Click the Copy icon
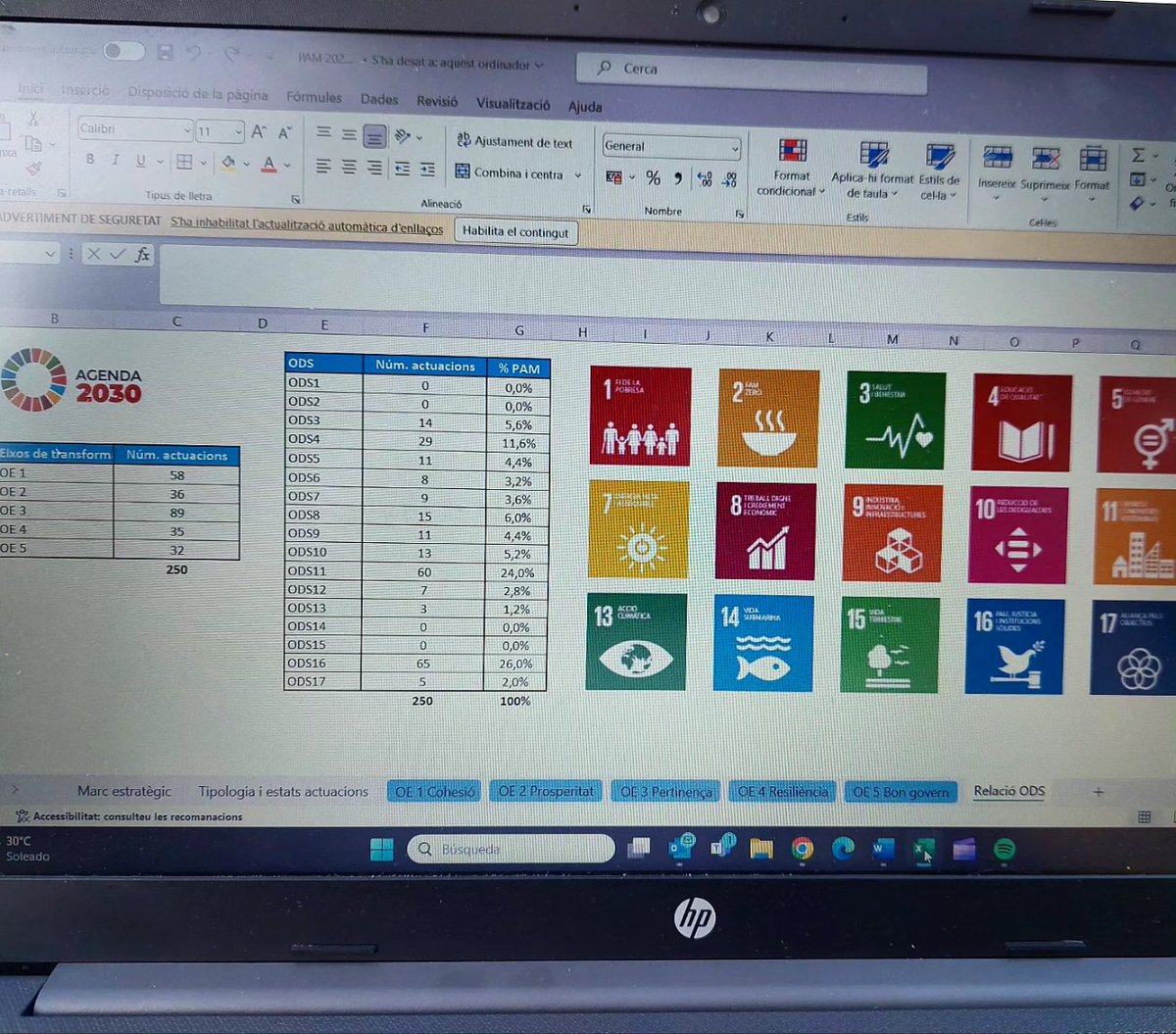This screenshot has height=1034, width=1176. click(x=32, y=144)
